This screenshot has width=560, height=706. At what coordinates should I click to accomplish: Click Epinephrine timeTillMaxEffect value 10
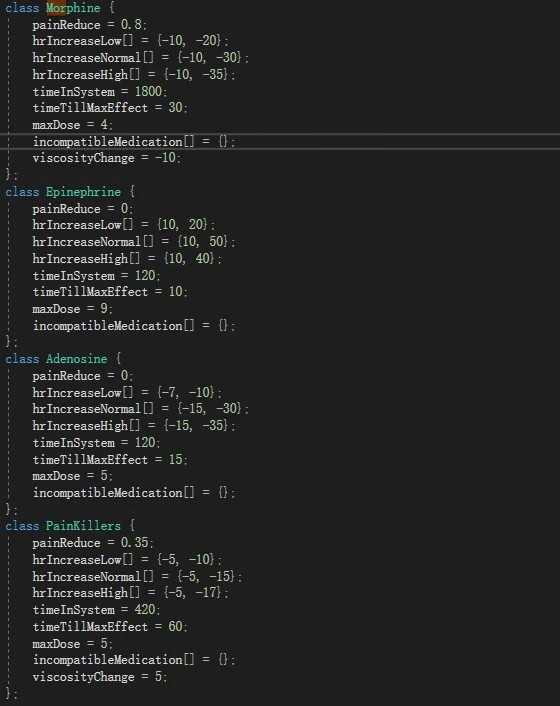click(x=175, y=292)
